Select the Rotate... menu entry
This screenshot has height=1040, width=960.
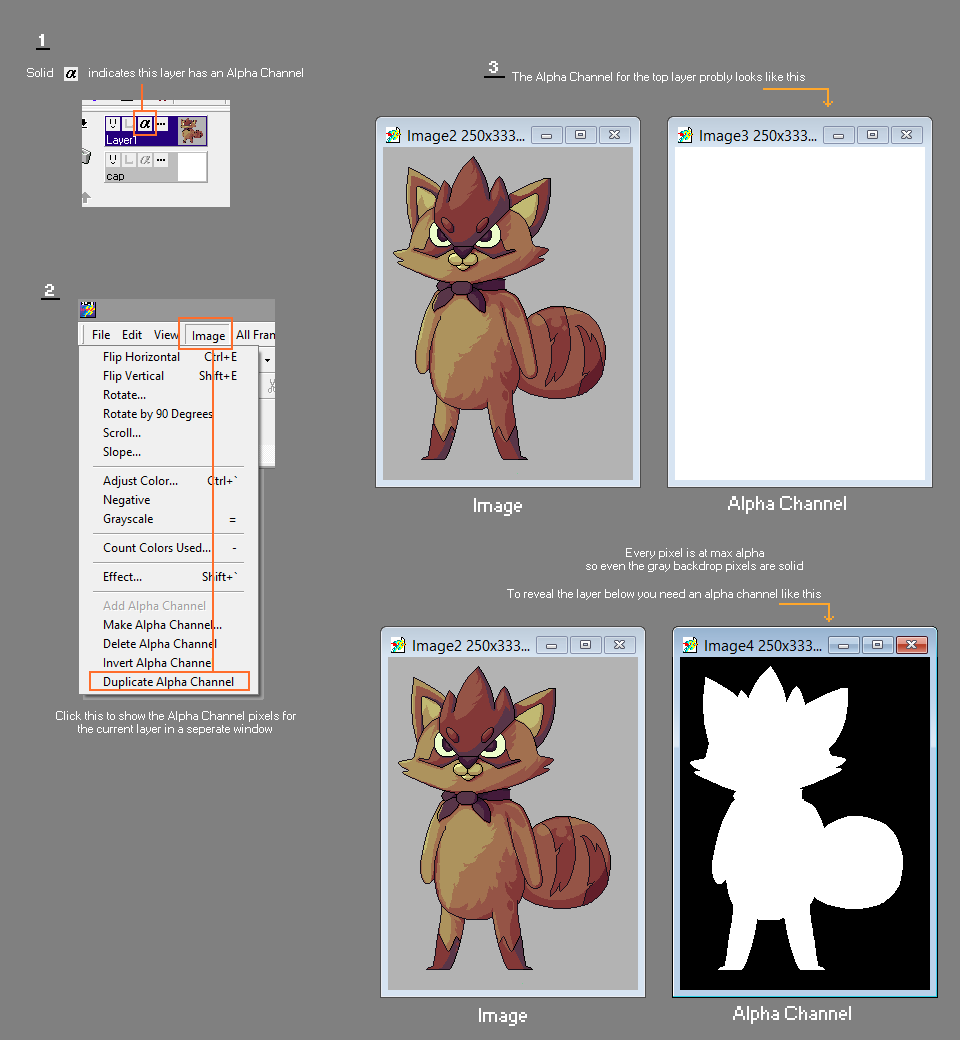169,395
